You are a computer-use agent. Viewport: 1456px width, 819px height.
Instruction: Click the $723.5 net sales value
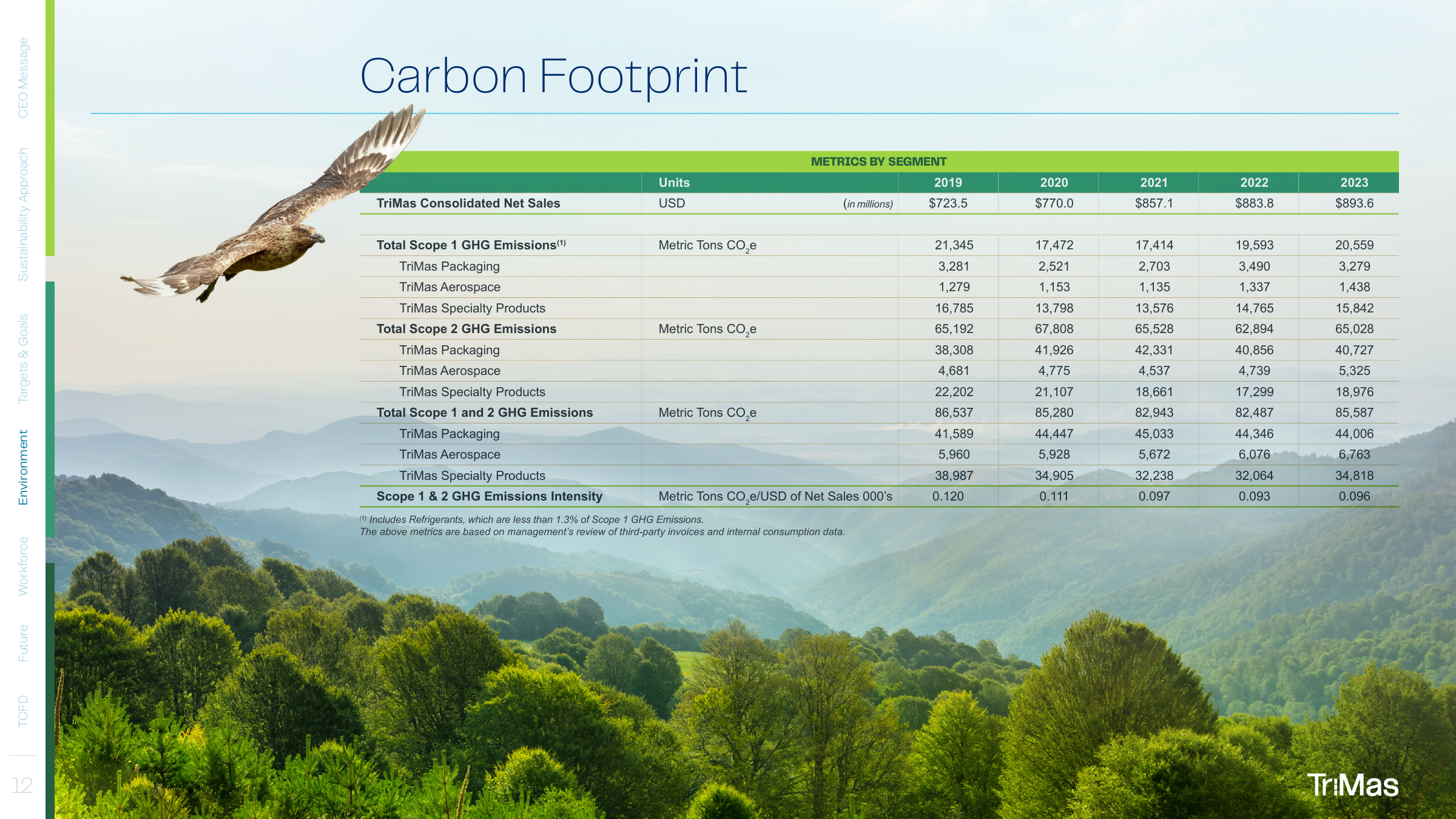click(x=948, y=203)
